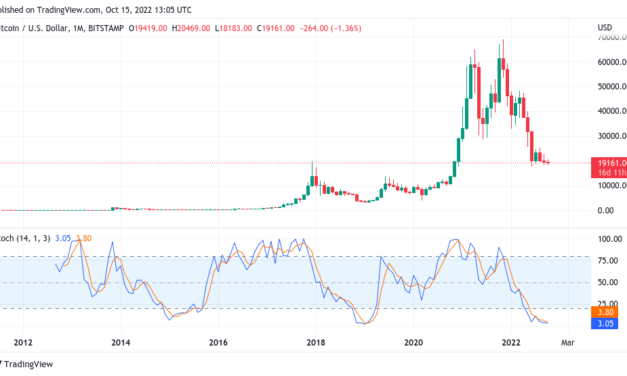Click the close value C19161.00
627x376 pixels.
click(x=276, y=28)
